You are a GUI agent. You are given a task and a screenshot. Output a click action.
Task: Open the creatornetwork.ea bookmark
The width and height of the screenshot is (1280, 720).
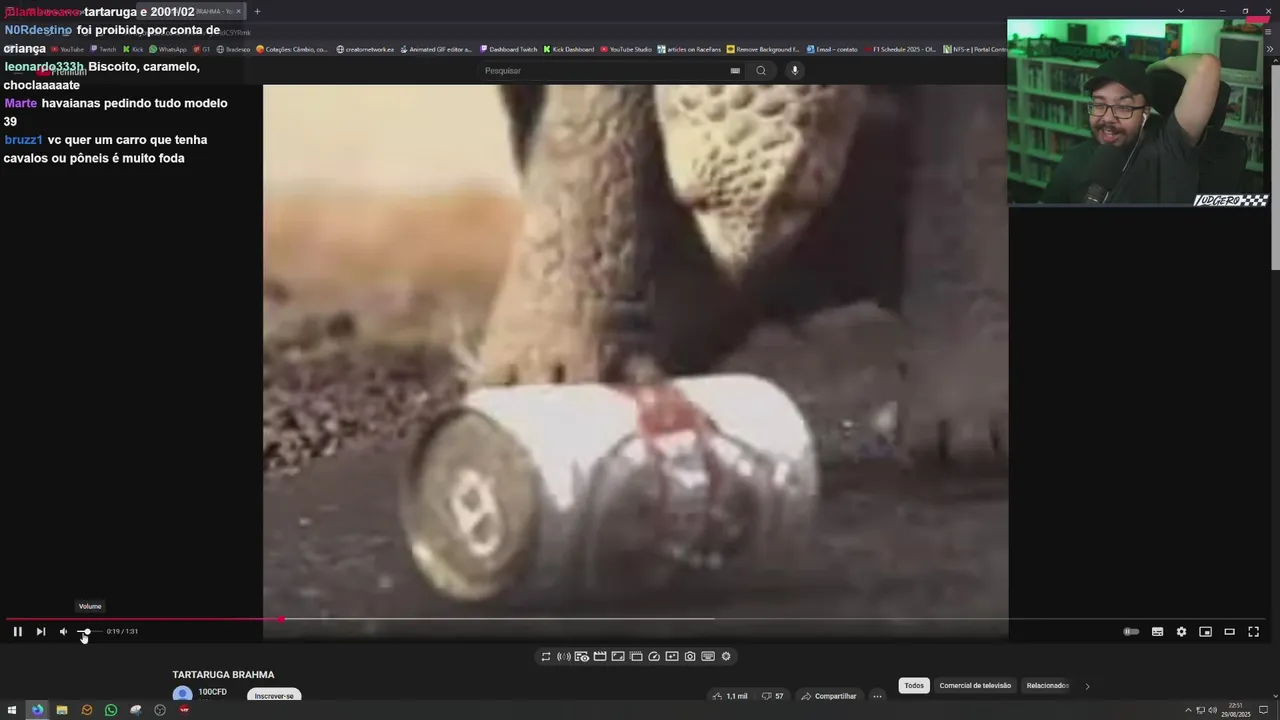[365, 49]
